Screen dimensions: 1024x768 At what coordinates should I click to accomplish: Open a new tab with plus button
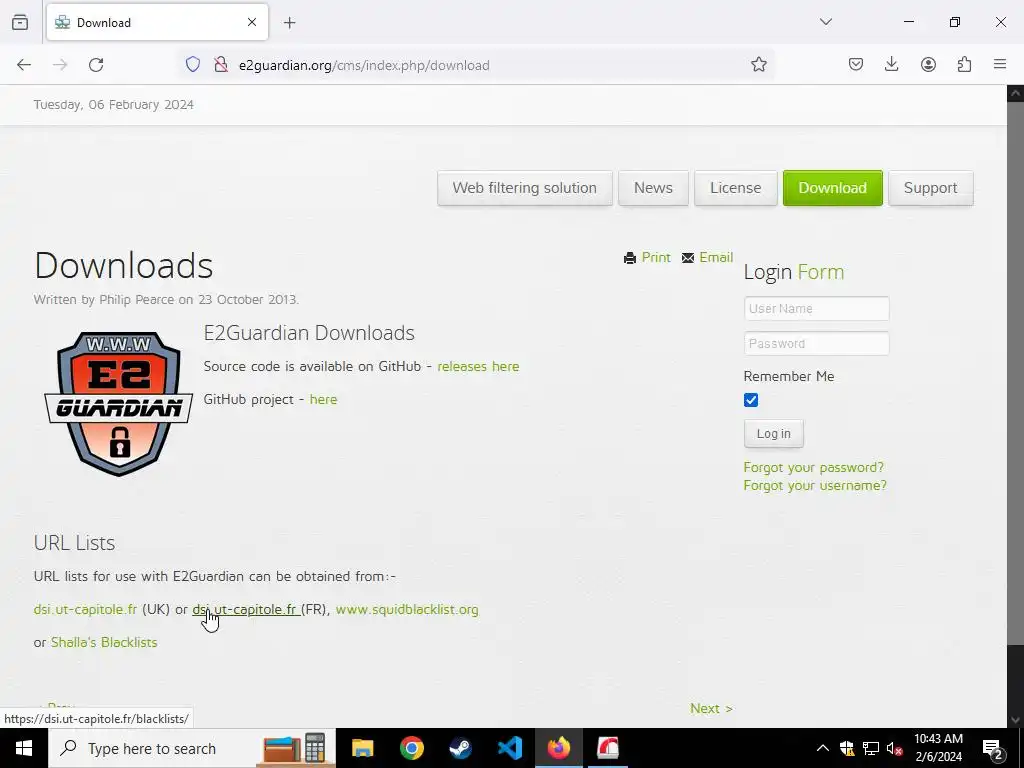click(x=290, y=23)
